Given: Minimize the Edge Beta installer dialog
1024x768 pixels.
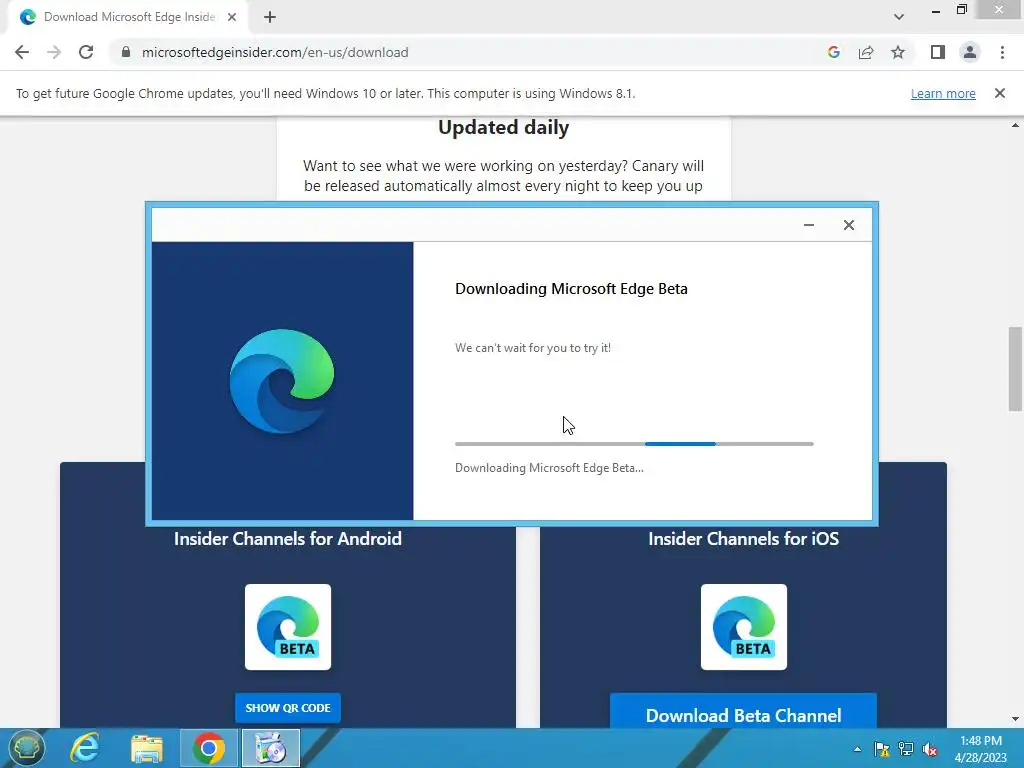Looking at the screenshot, I should point(808,225).
